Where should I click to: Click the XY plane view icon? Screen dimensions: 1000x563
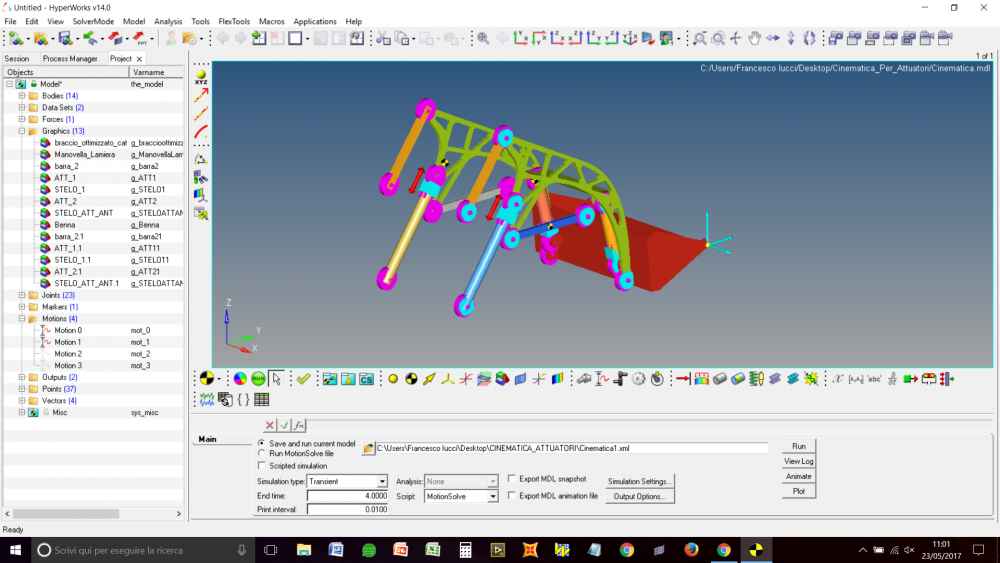coord(521,39)
